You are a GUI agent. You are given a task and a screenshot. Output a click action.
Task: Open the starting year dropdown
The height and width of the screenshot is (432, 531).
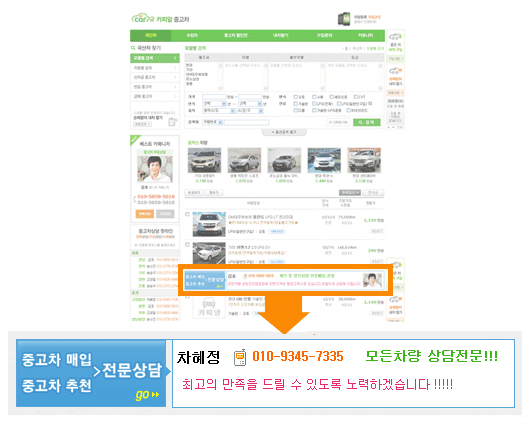coord(214,104)
